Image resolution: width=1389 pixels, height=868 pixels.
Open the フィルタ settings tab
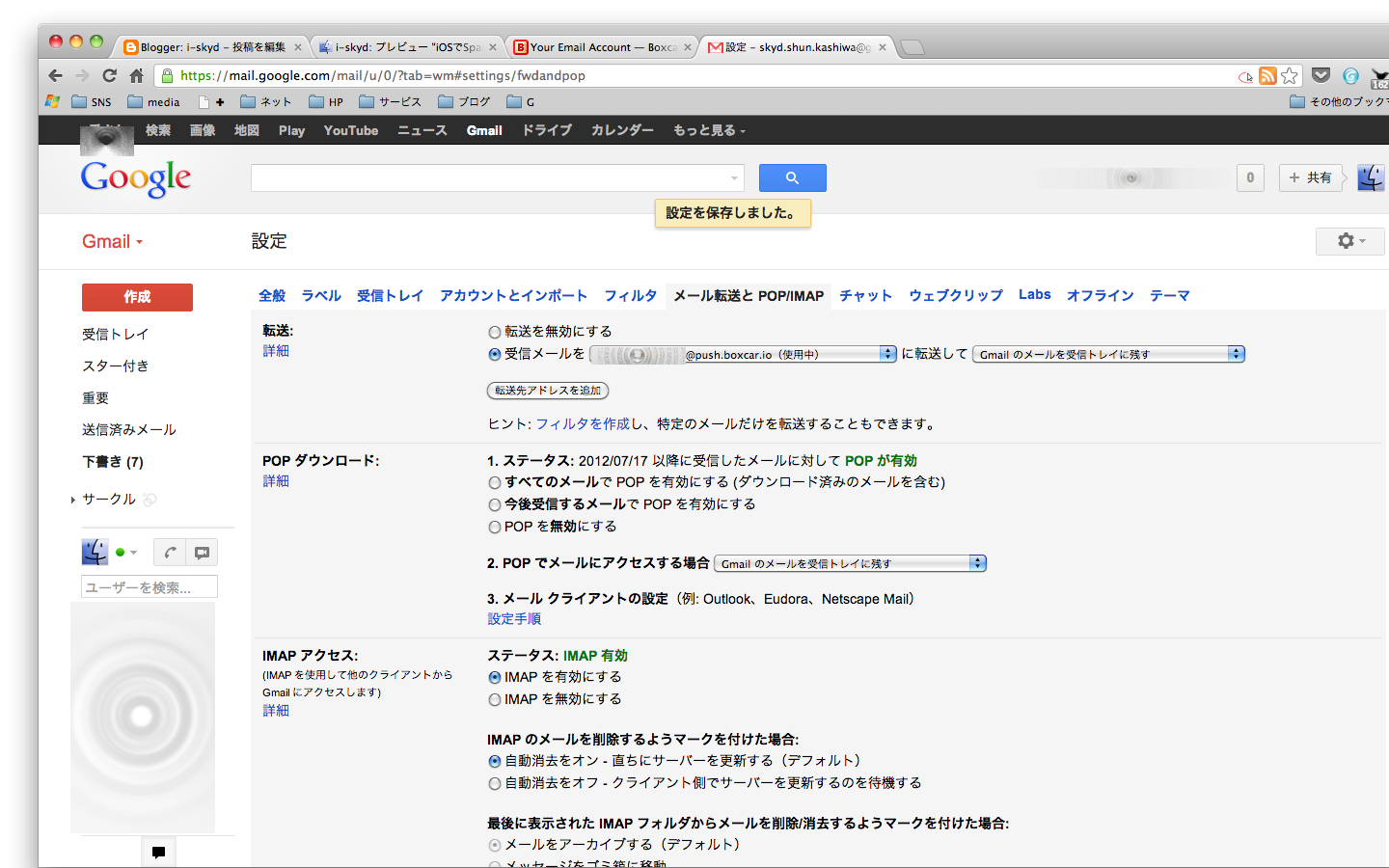[x=630, y=295]
